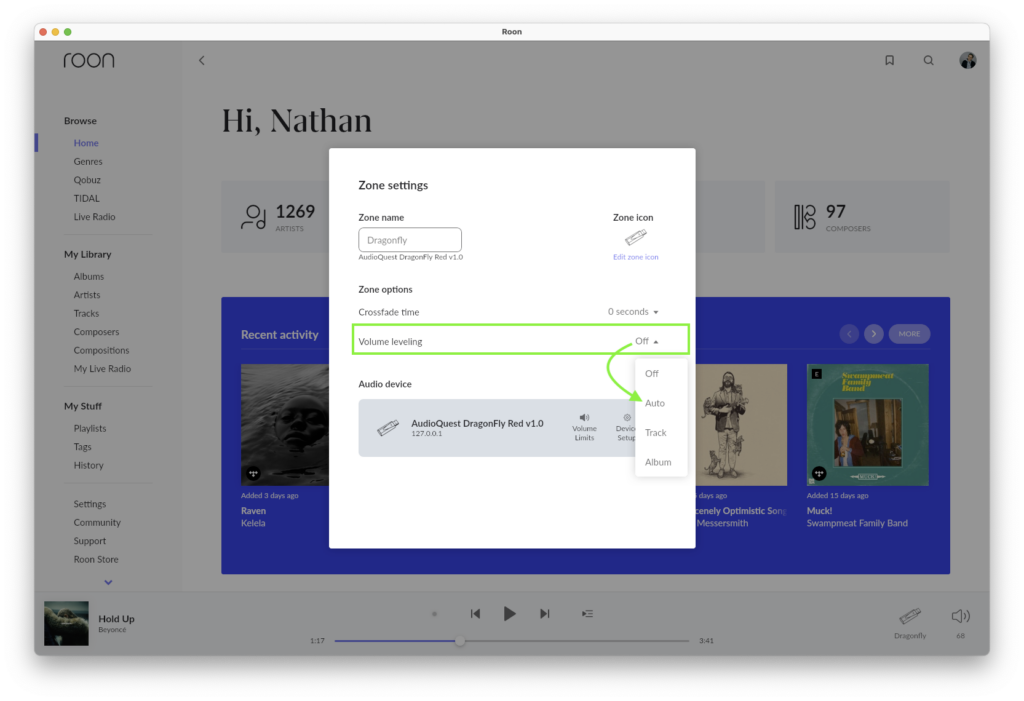Open the Crossfade time dropdown
This screenshot has height=701, width=1024.
pyautogui.click(x=633, y=312)
